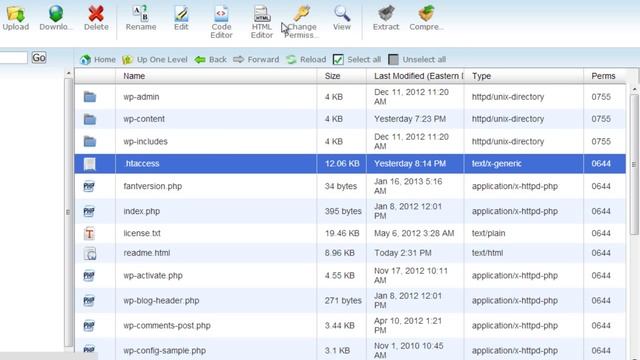Click the .htaccess file icon
The width and height of the screenshot is (640, 360).
tap(90, 164)
